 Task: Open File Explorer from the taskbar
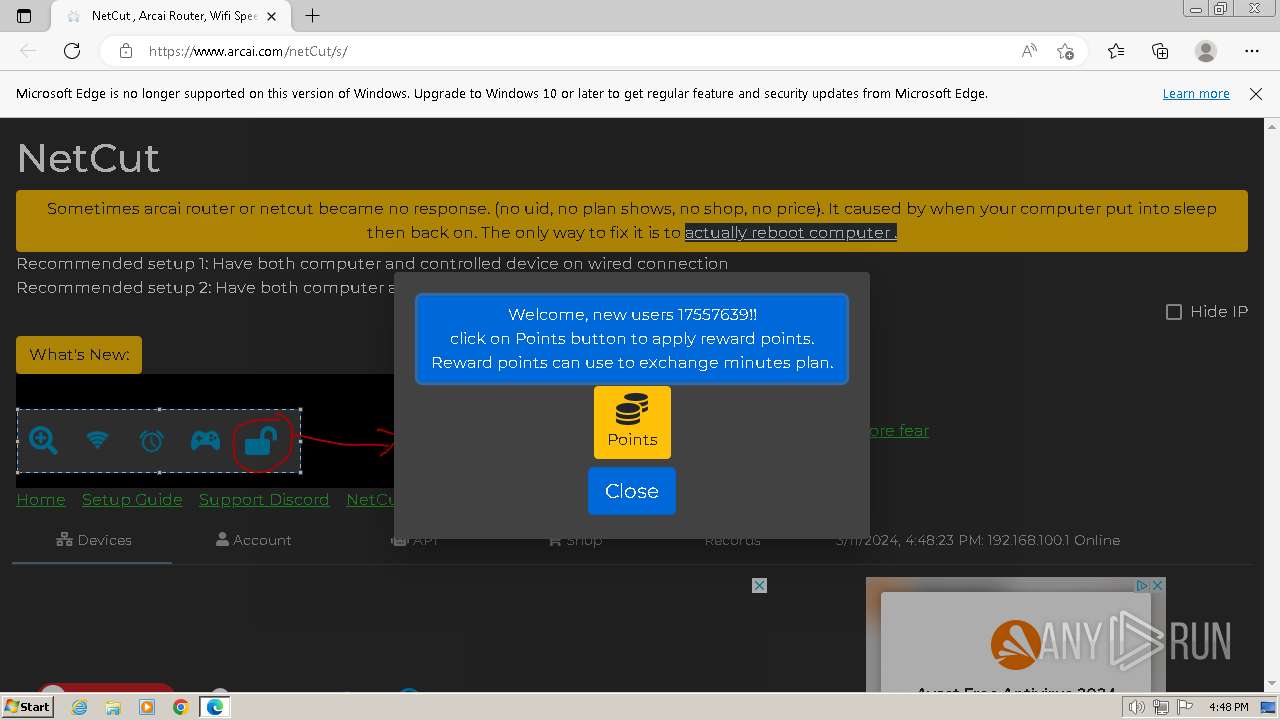coord(113,707)
